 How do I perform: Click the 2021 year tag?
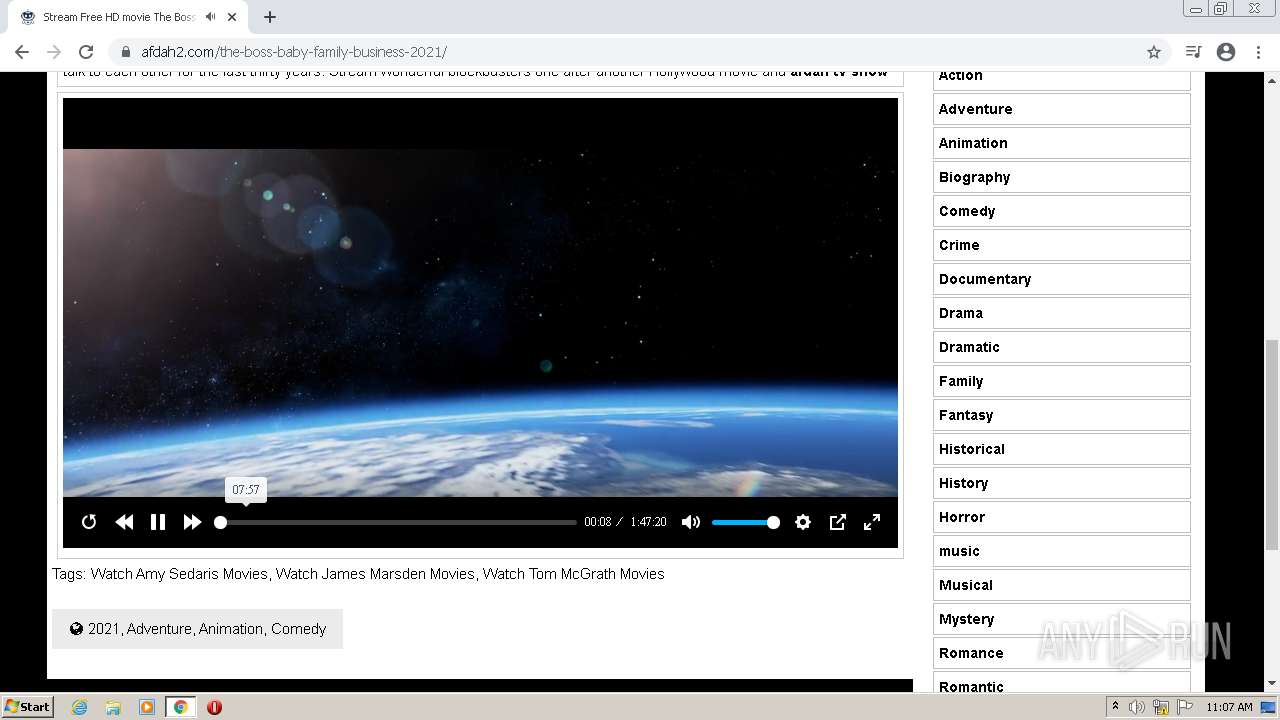click(103, 629)
